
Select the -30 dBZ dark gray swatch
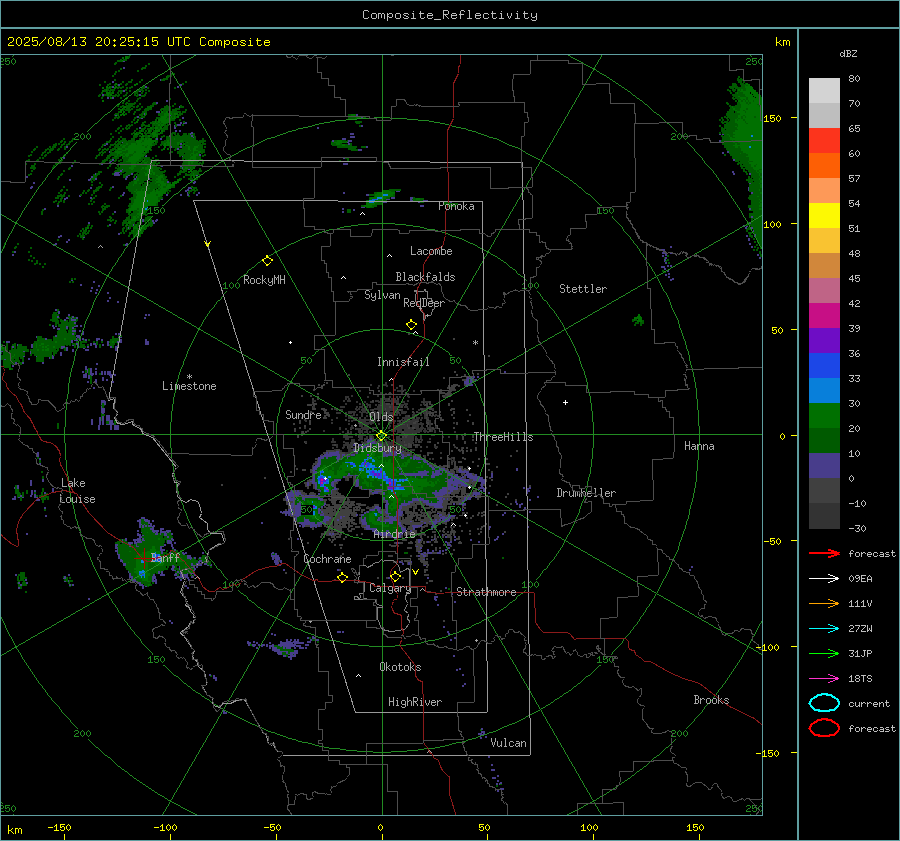(824, 516)
